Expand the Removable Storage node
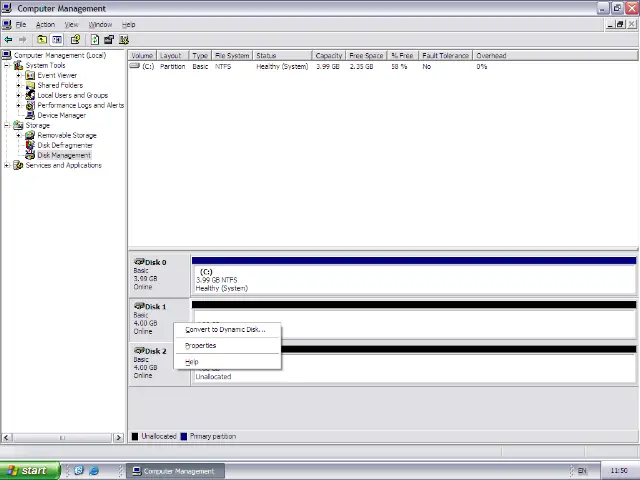The image size is (640, 480). pyautogui.click(x=18, y=135)
